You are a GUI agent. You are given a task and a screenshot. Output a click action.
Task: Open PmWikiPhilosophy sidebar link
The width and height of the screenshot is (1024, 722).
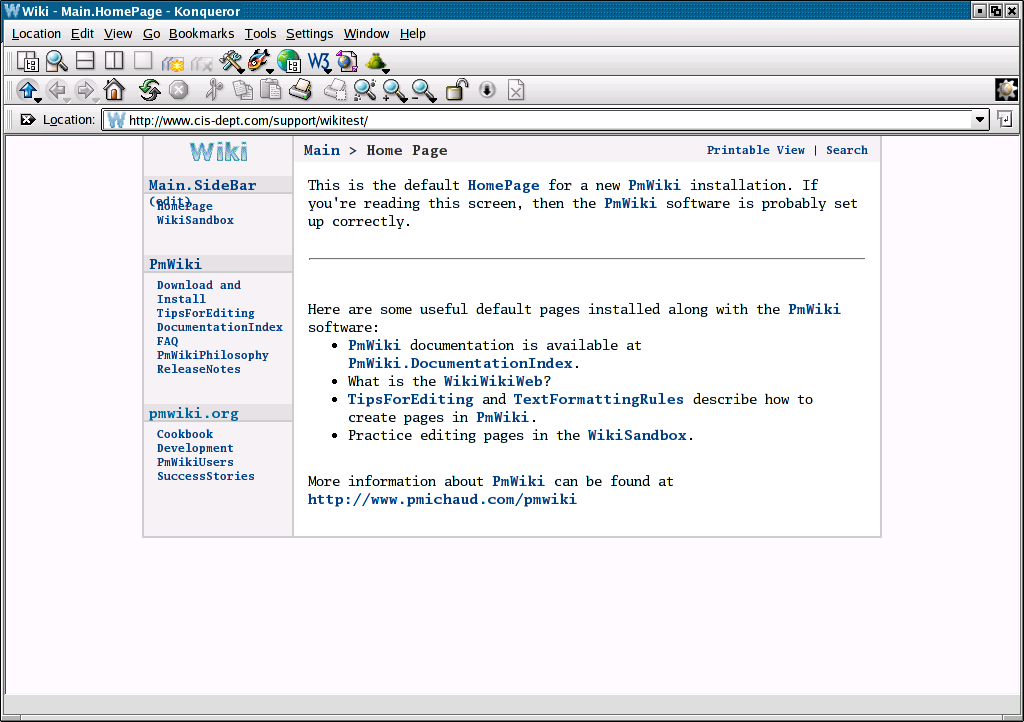pyautogui.click(x=212, y=355)
